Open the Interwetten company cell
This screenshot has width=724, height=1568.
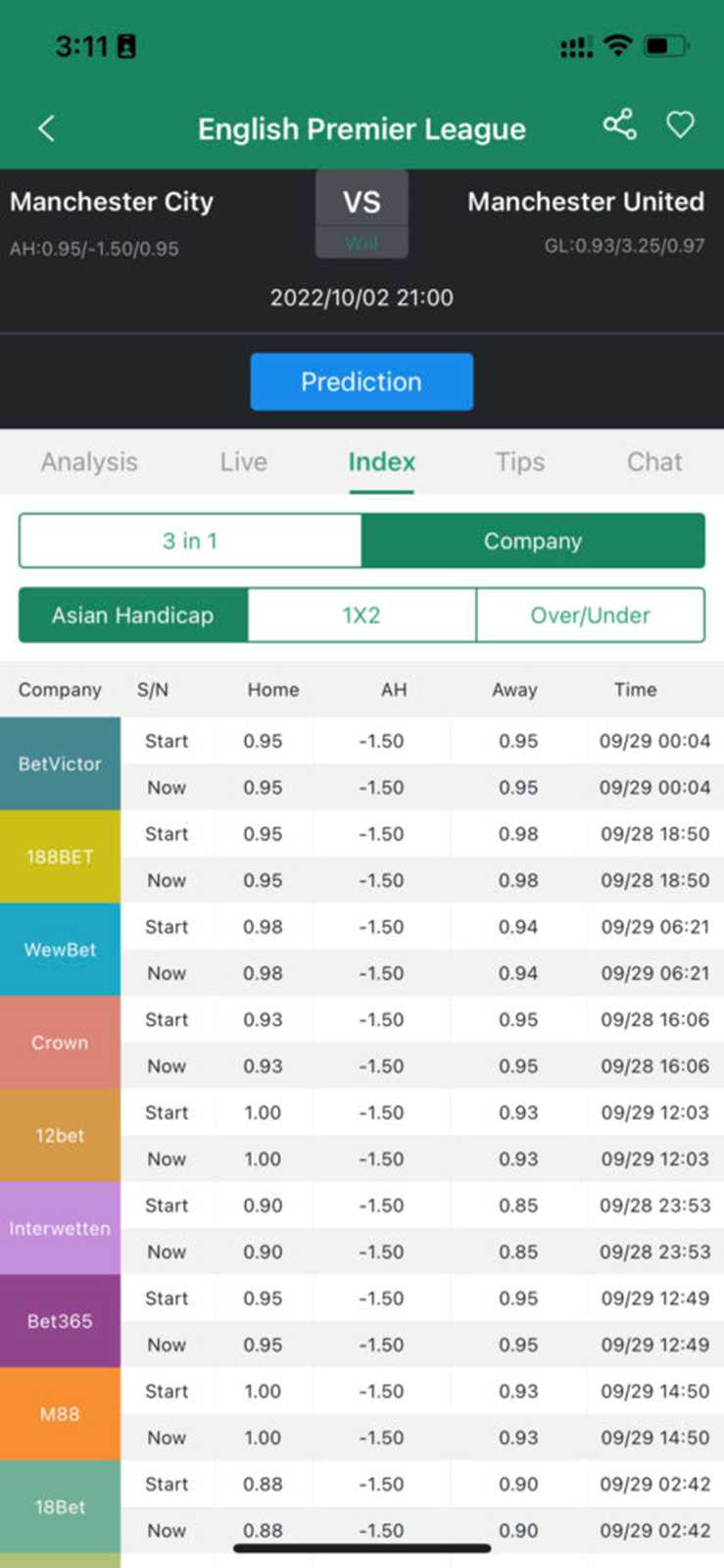pos(60,1228)
